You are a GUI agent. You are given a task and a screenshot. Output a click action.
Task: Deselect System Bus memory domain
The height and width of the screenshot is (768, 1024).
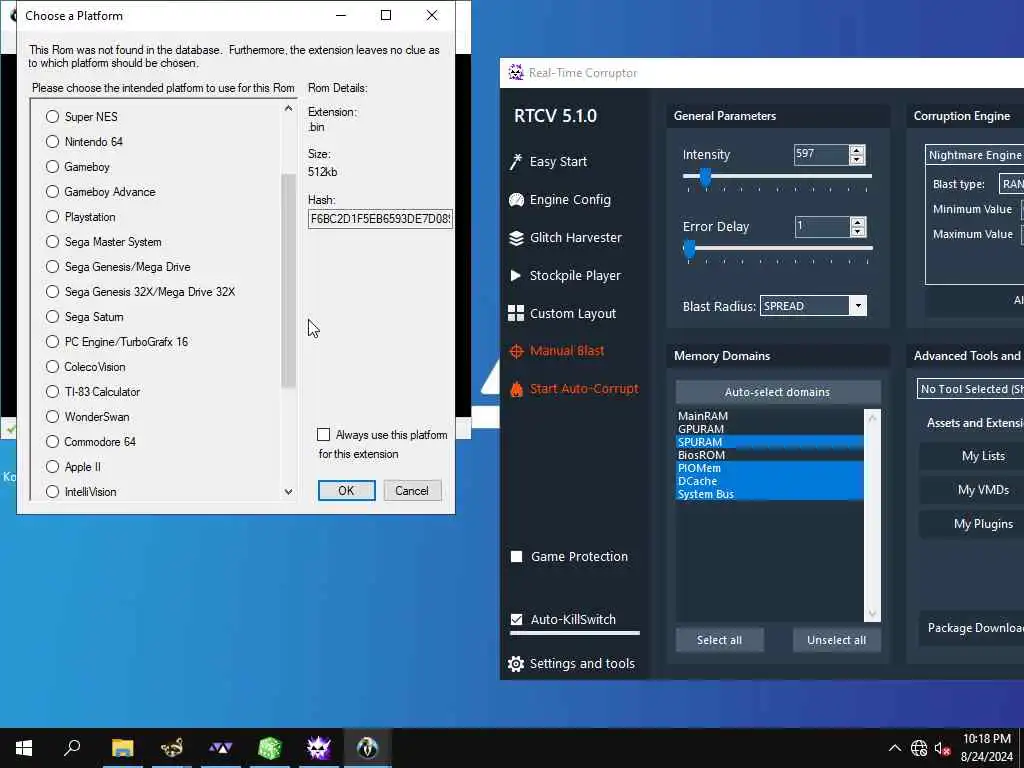click(x=770, y=494)
